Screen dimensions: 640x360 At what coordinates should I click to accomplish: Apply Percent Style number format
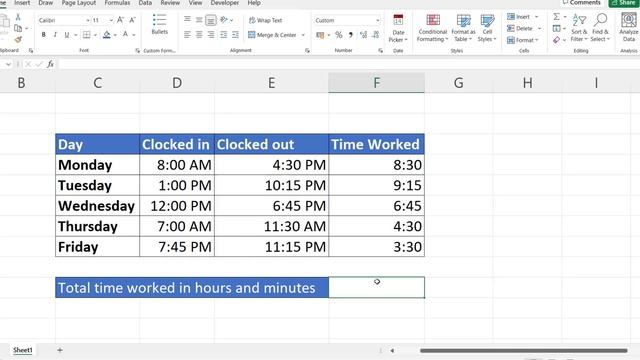pyautogui.click(x=338, y=35)
